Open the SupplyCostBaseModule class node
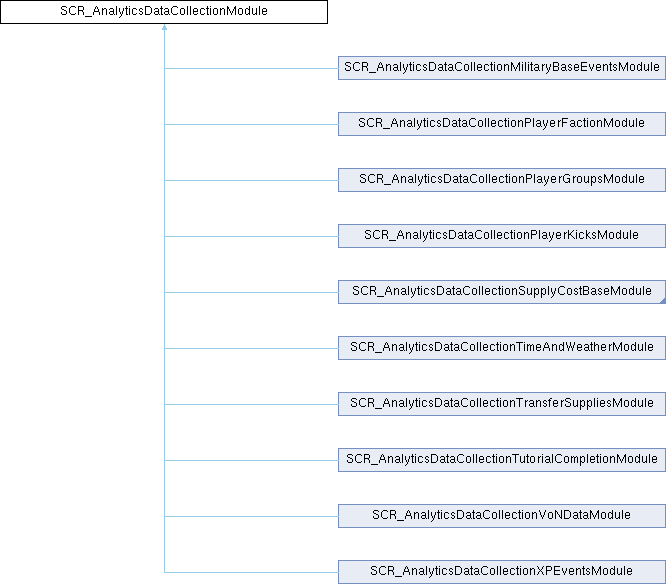This screenshot has height=584, width=666. 501,292
